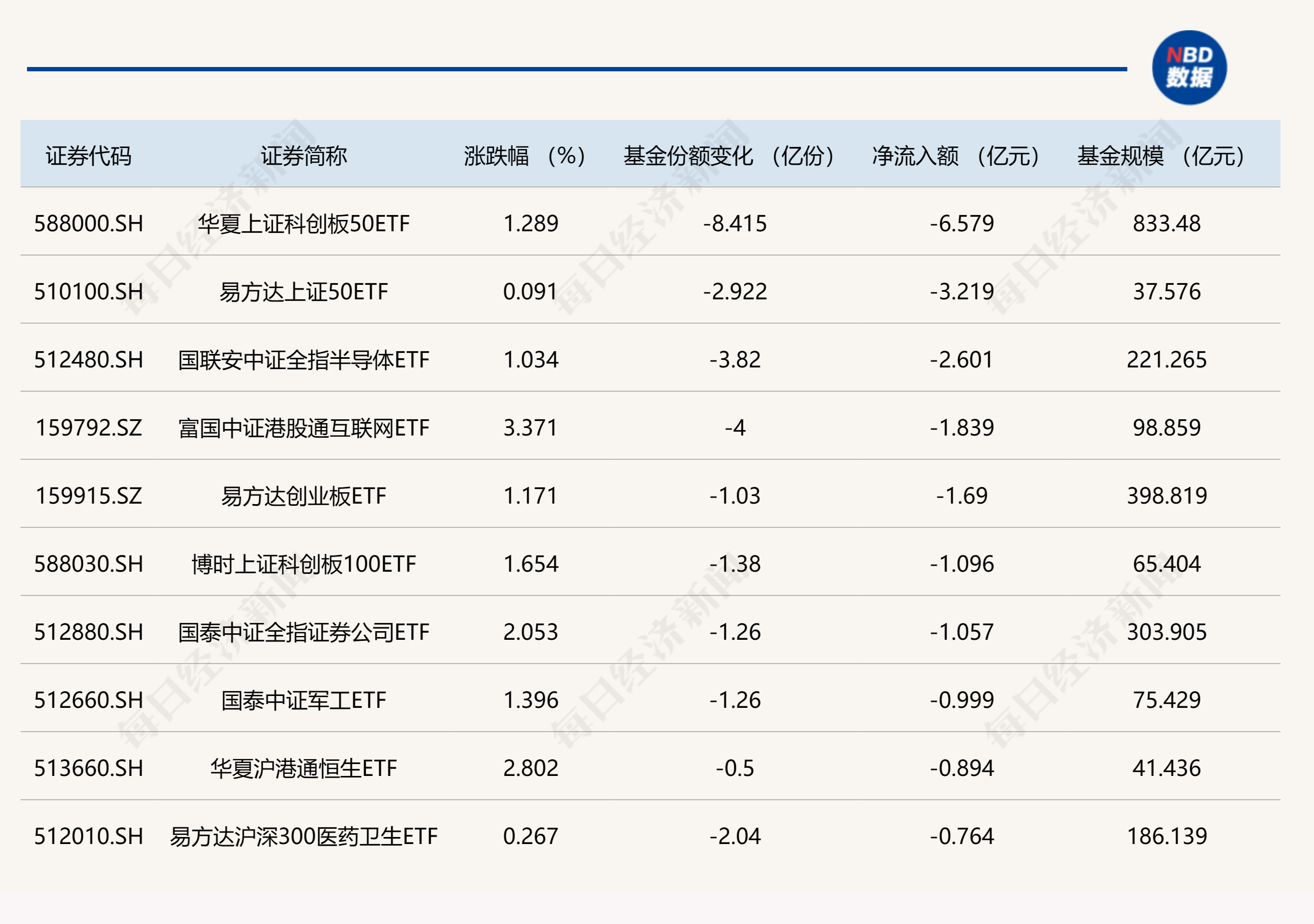This screenshot has width=1314, height=924.
Task: Select code cell 512480.SH
Action: point(89,359)
